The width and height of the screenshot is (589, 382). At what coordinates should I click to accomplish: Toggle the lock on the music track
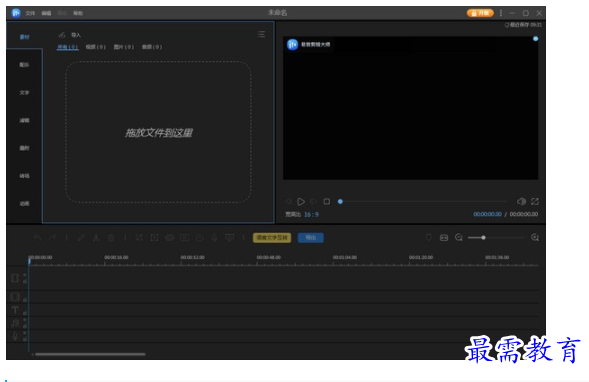click(x=25, y=326)
